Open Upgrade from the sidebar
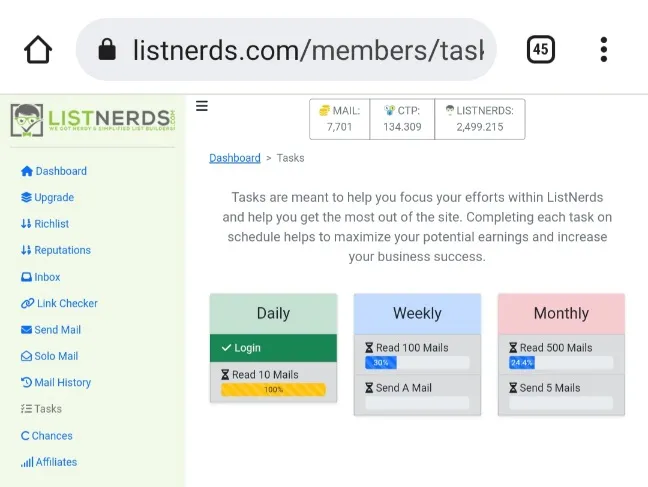Screen dimensions: 648x487 [x=54, y=198]
